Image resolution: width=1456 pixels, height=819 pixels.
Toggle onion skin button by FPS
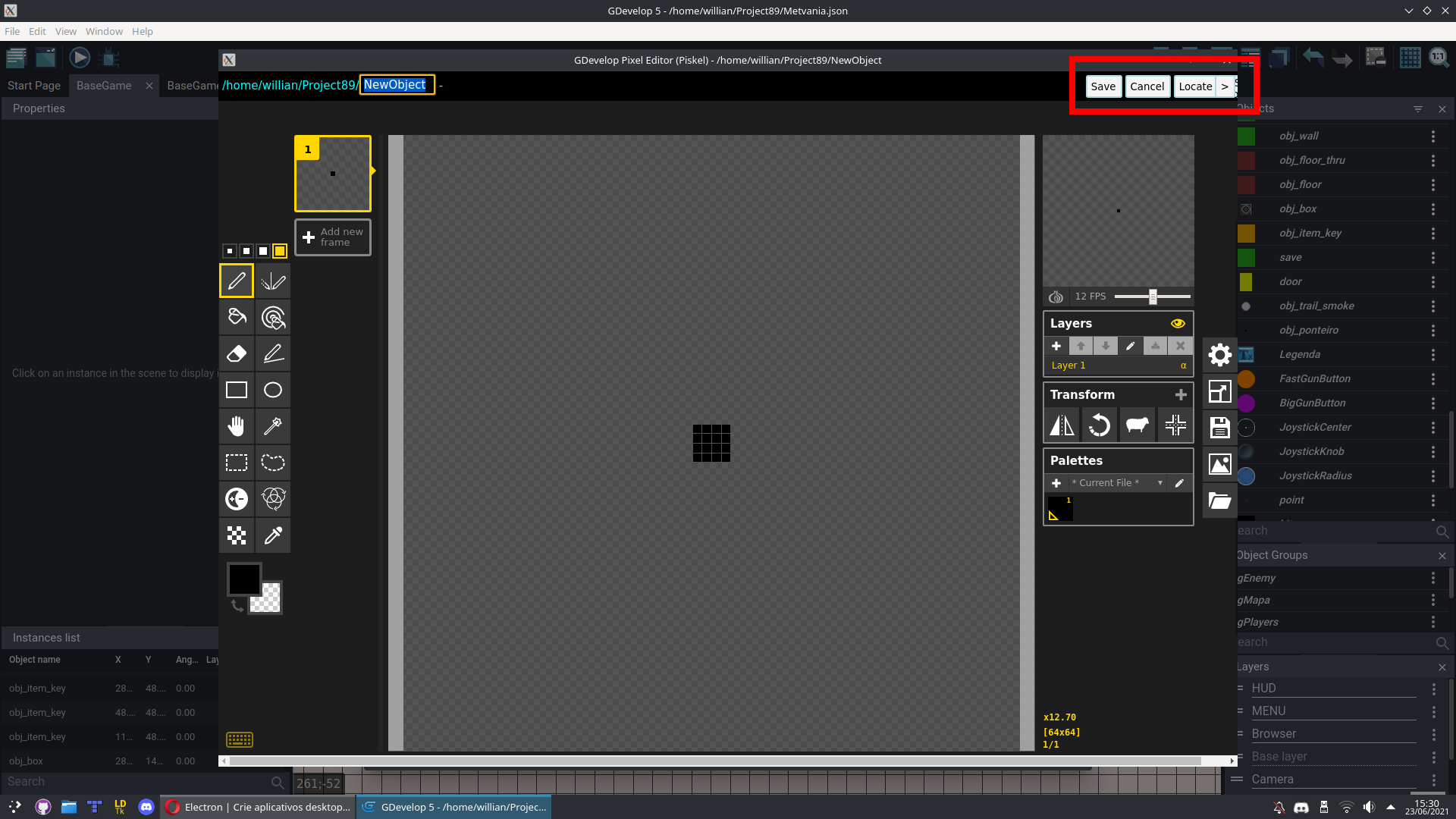click(x=1056, y=297)
